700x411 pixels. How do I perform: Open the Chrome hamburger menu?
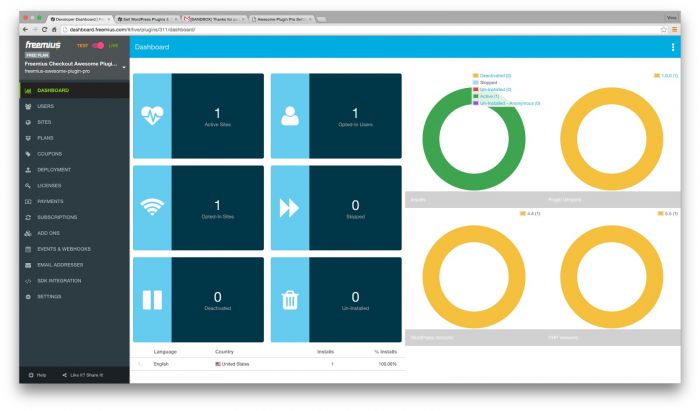click(x=674, y=29)
